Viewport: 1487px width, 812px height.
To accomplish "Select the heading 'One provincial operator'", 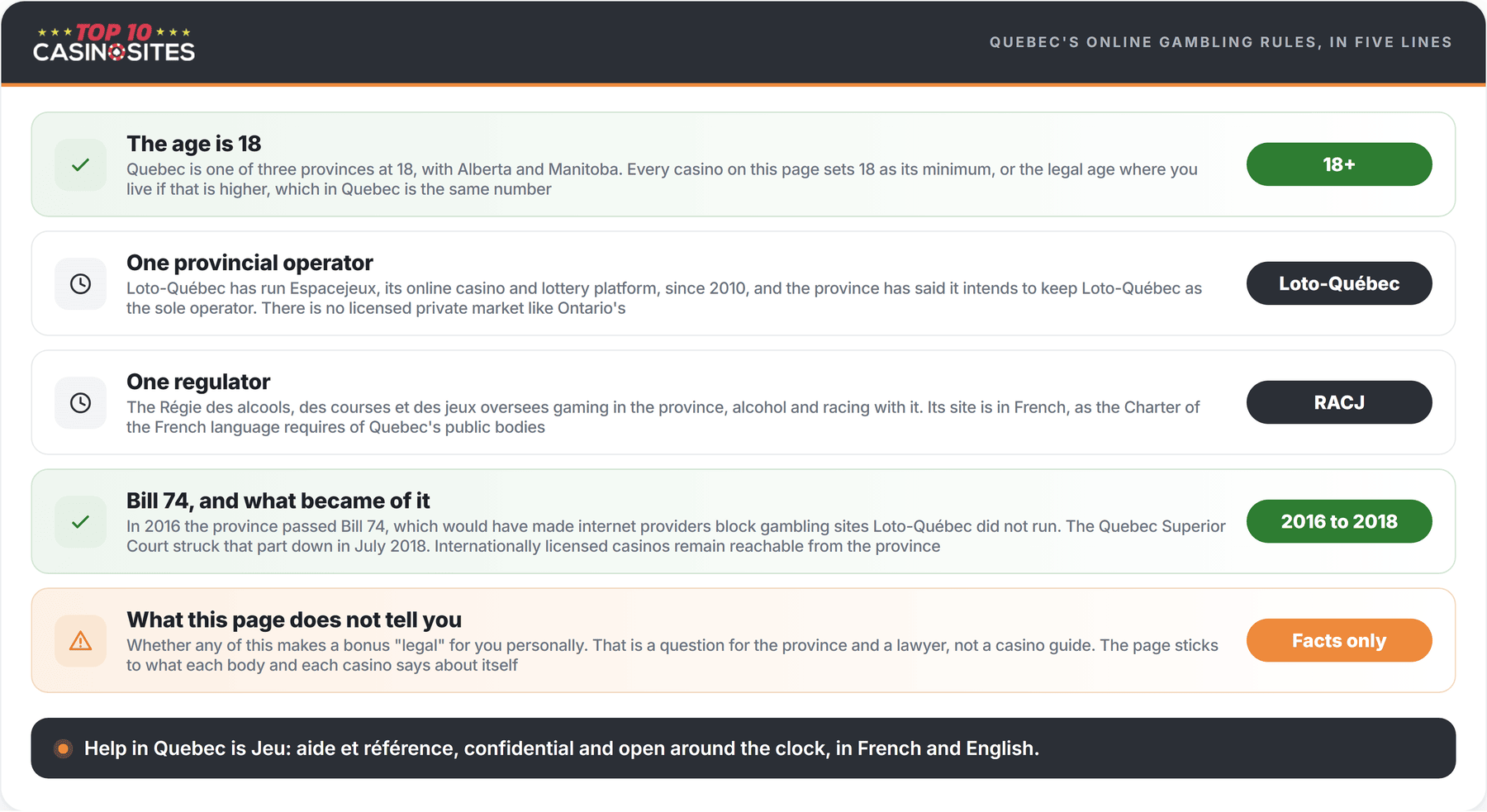I will coord(249,263).
